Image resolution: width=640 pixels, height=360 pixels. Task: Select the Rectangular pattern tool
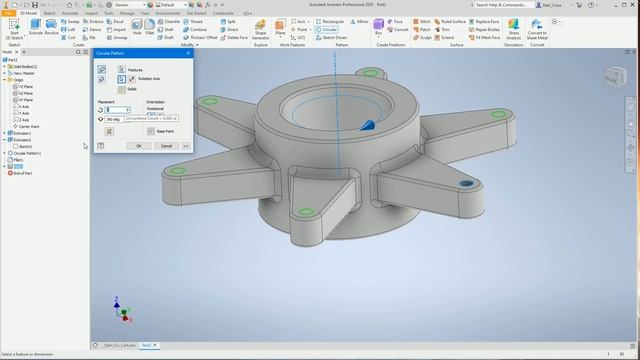pos(330,22)
